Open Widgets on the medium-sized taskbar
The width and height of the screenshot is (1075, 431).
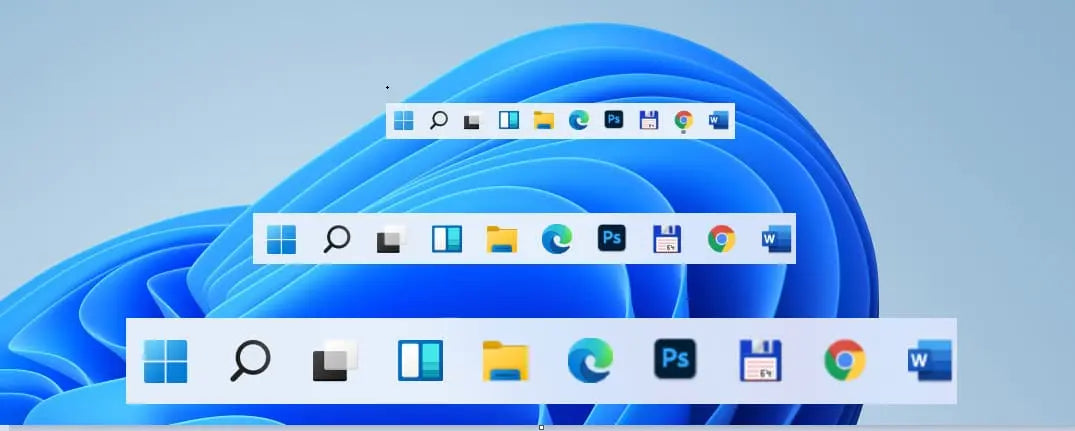(x=447, y=239)
